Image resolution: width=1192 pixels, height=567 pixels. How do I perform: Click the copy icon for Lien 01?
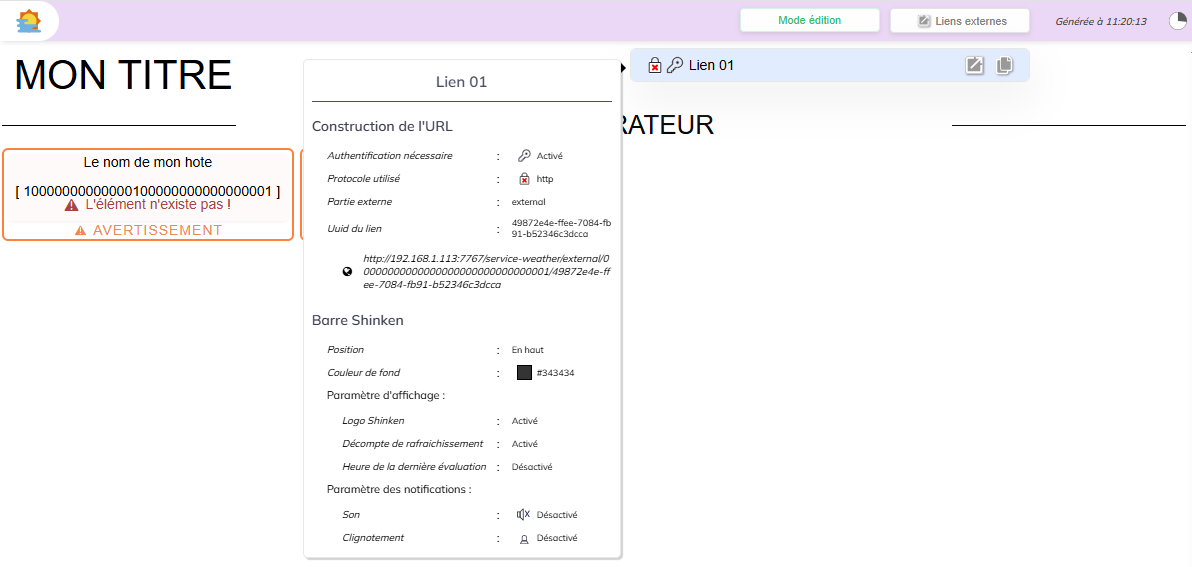(1005, 66)
